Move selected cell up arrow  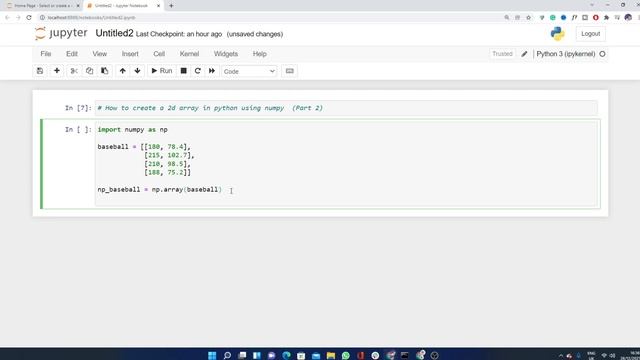[x=122, y=71]
